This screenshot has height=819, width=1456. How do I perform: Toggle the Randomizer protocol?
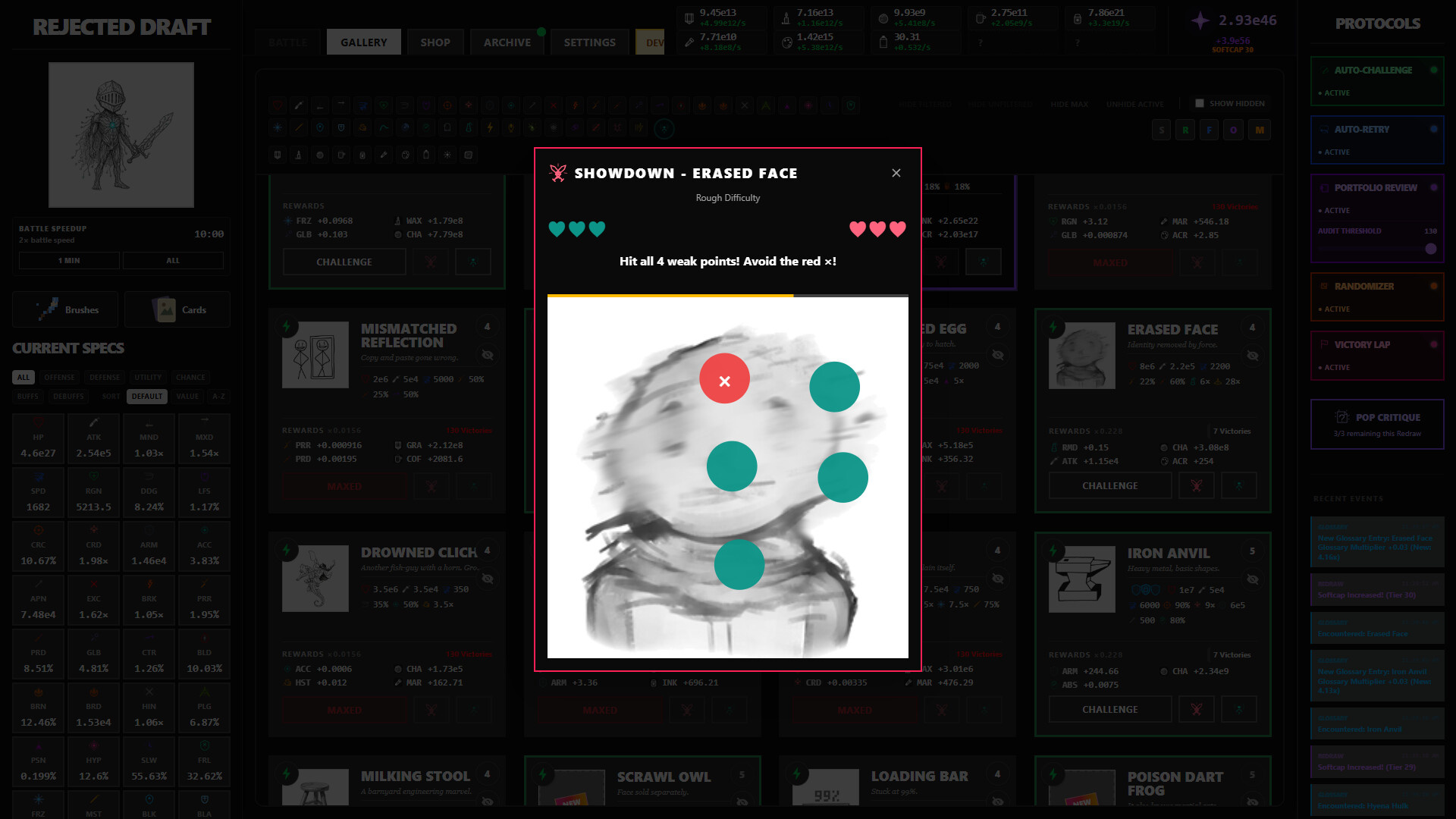click(x=1377, y=297)
